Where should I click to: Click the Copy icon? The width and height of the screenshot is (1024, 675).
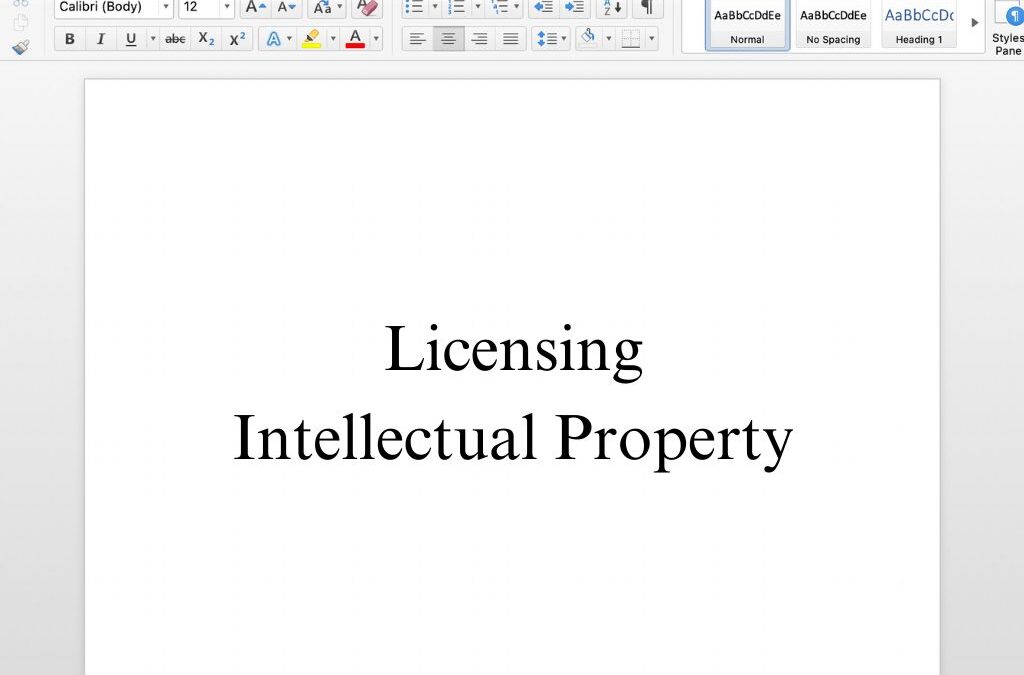pyautogui.click(x=21, y=22)
